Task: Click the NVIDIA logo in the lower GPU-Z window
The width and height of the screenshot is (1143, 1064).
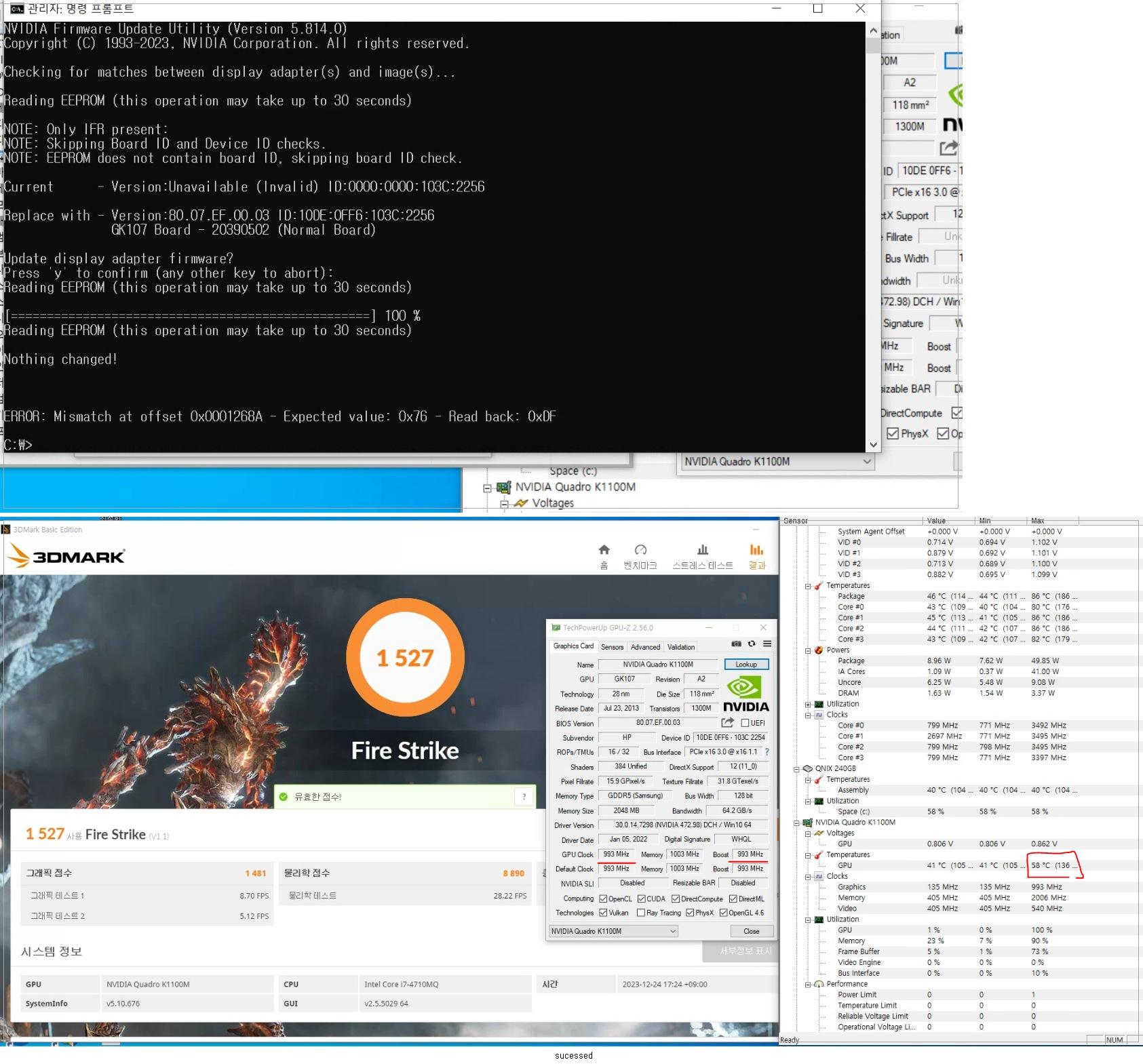Action: 745,694
